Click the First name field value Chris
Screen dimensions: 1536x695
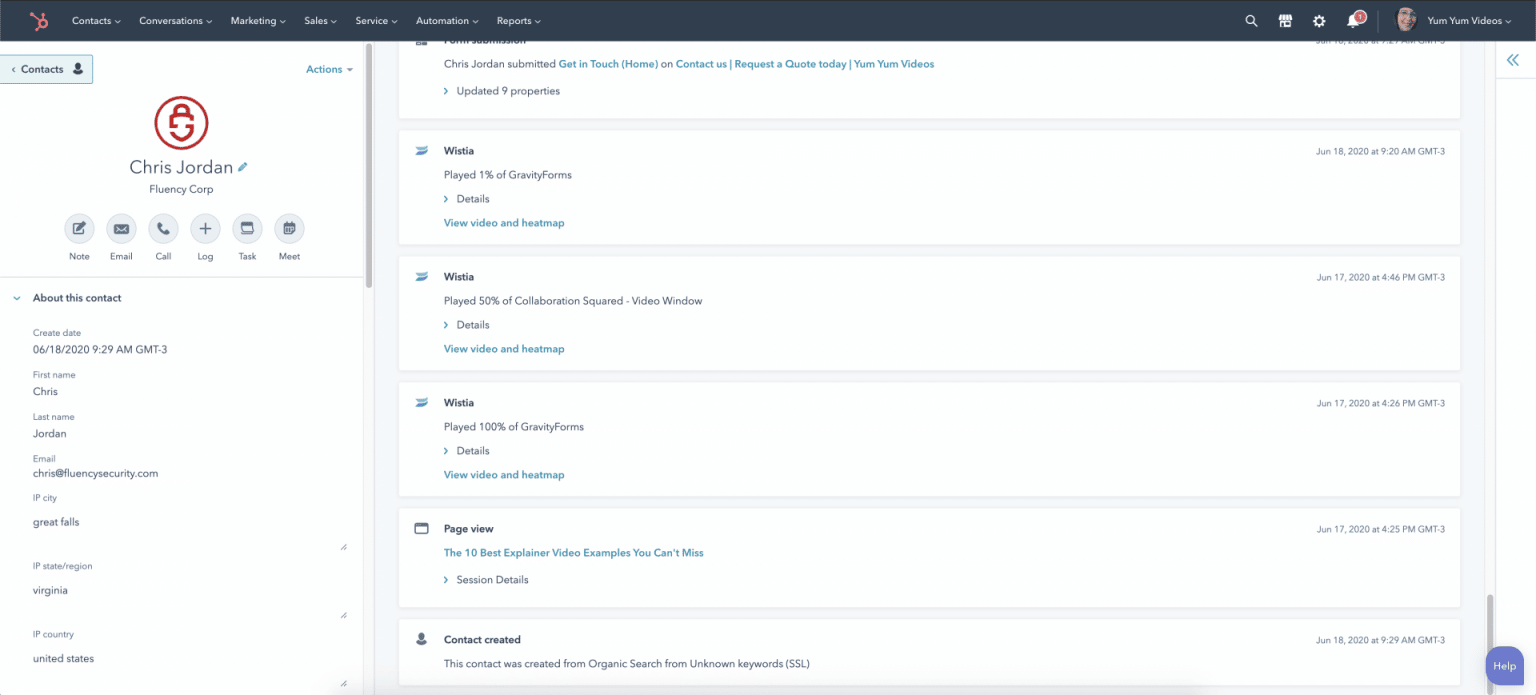click(x=46, y=392)
